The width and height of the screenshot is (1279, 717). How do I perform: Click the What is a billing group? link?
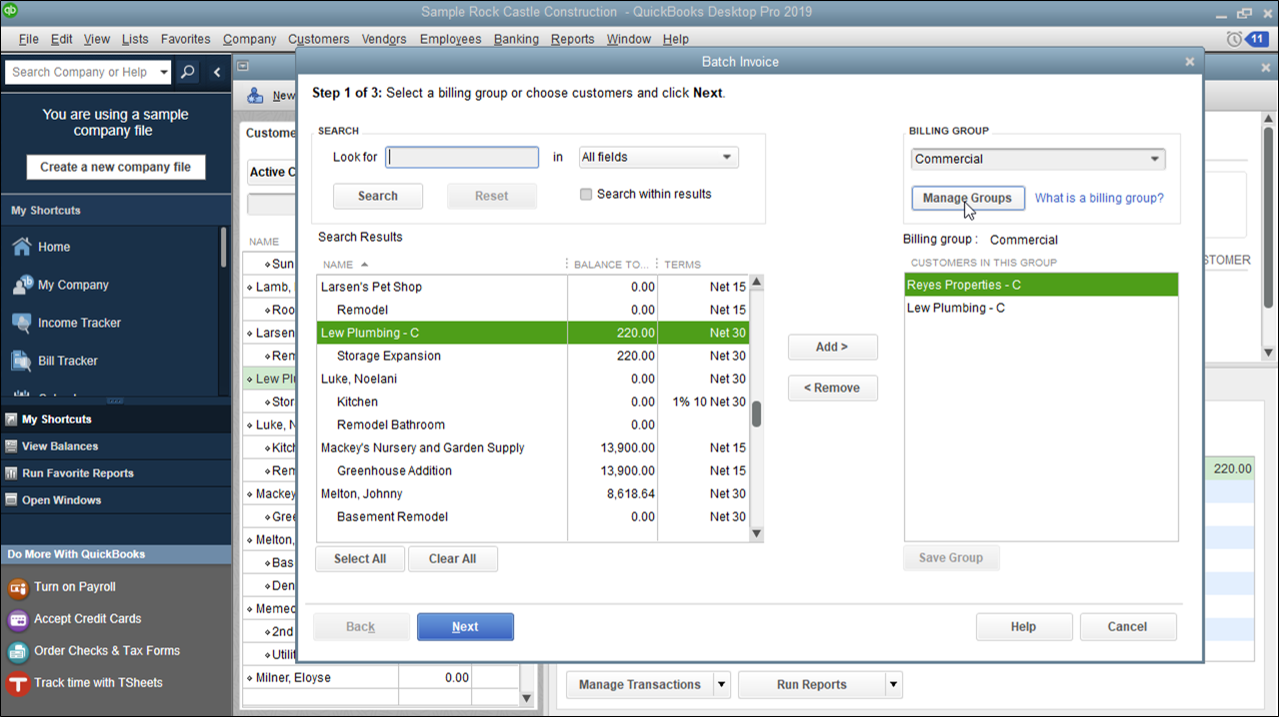[x=1098, y=198]
